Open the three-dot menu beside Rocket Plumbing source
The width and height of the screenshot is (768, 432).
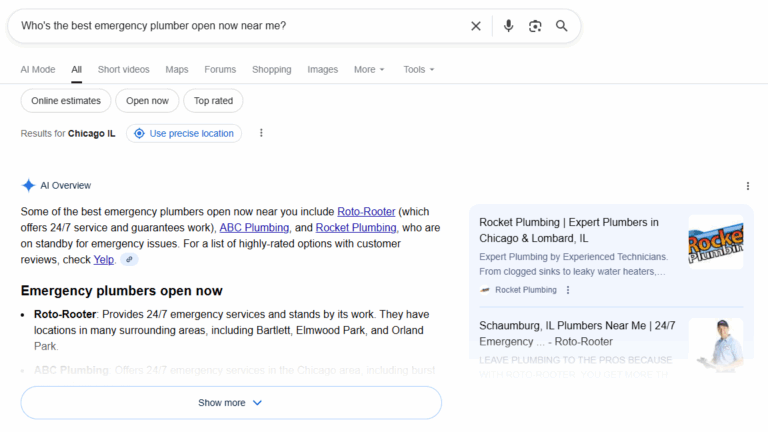[568, 290]
